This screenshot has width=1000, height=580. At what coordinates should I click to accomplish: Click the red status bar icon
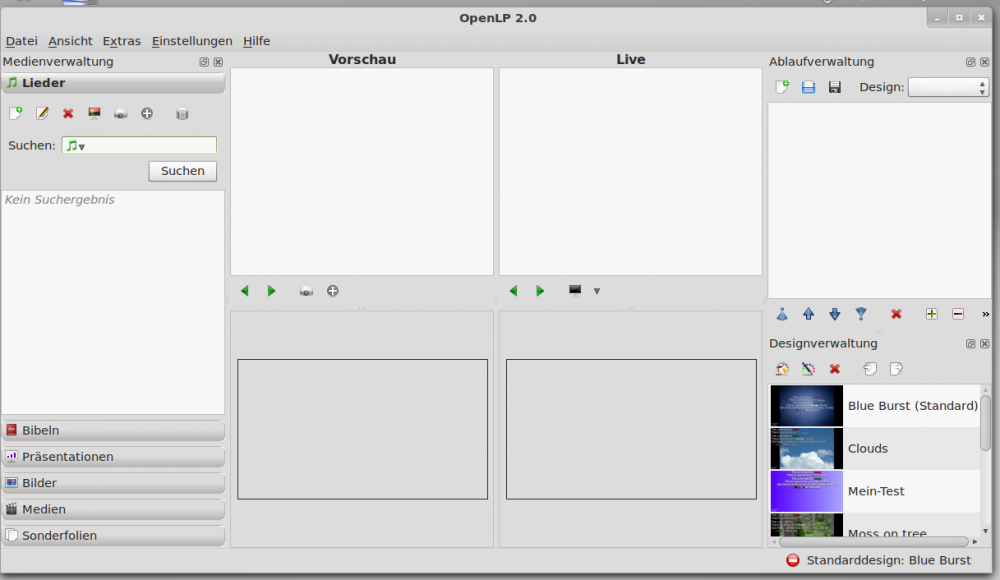793,560
